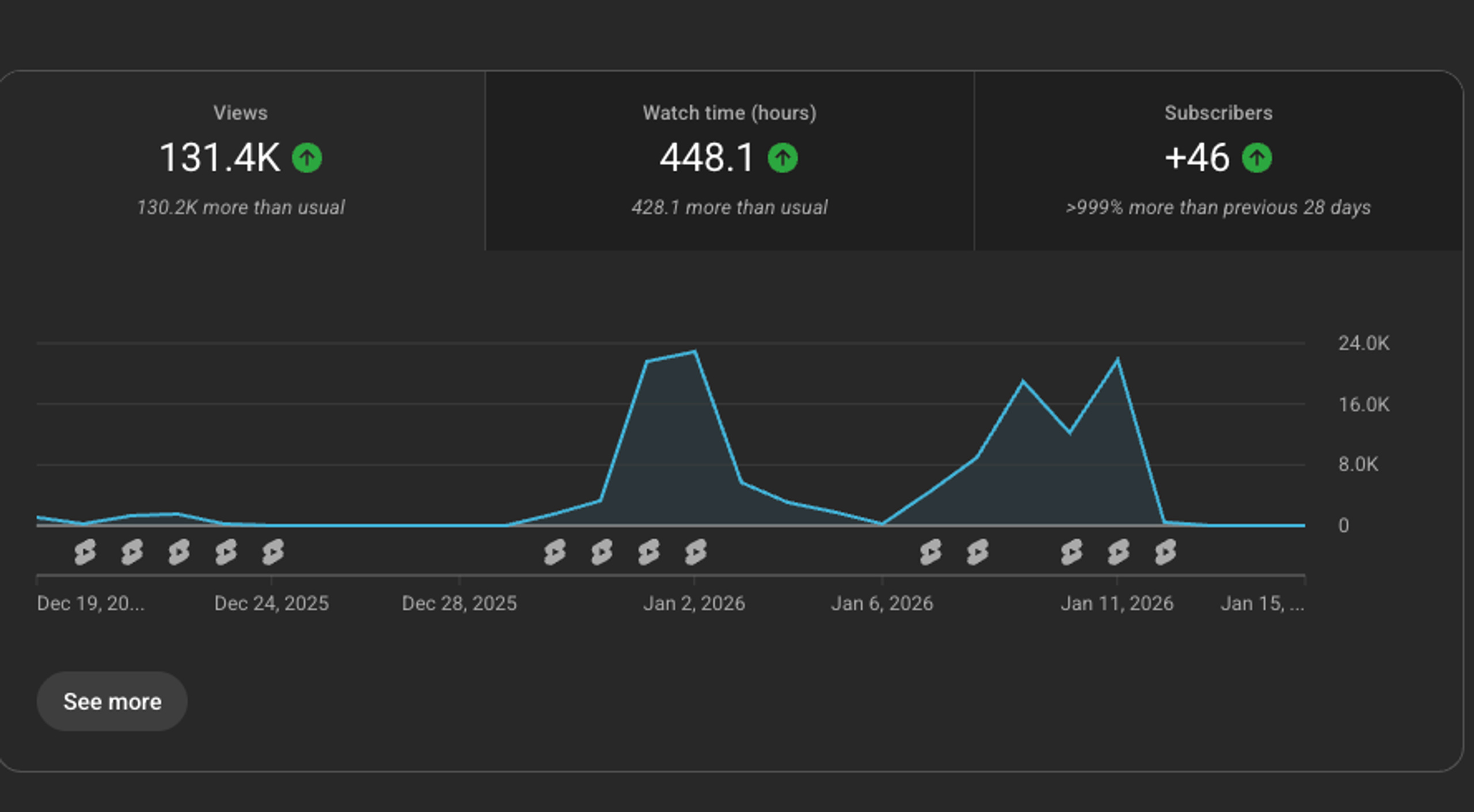Screen dimensions: 1474x812
Task: Open Shorts marker for Jan 1, 2026
Action: 649,552
